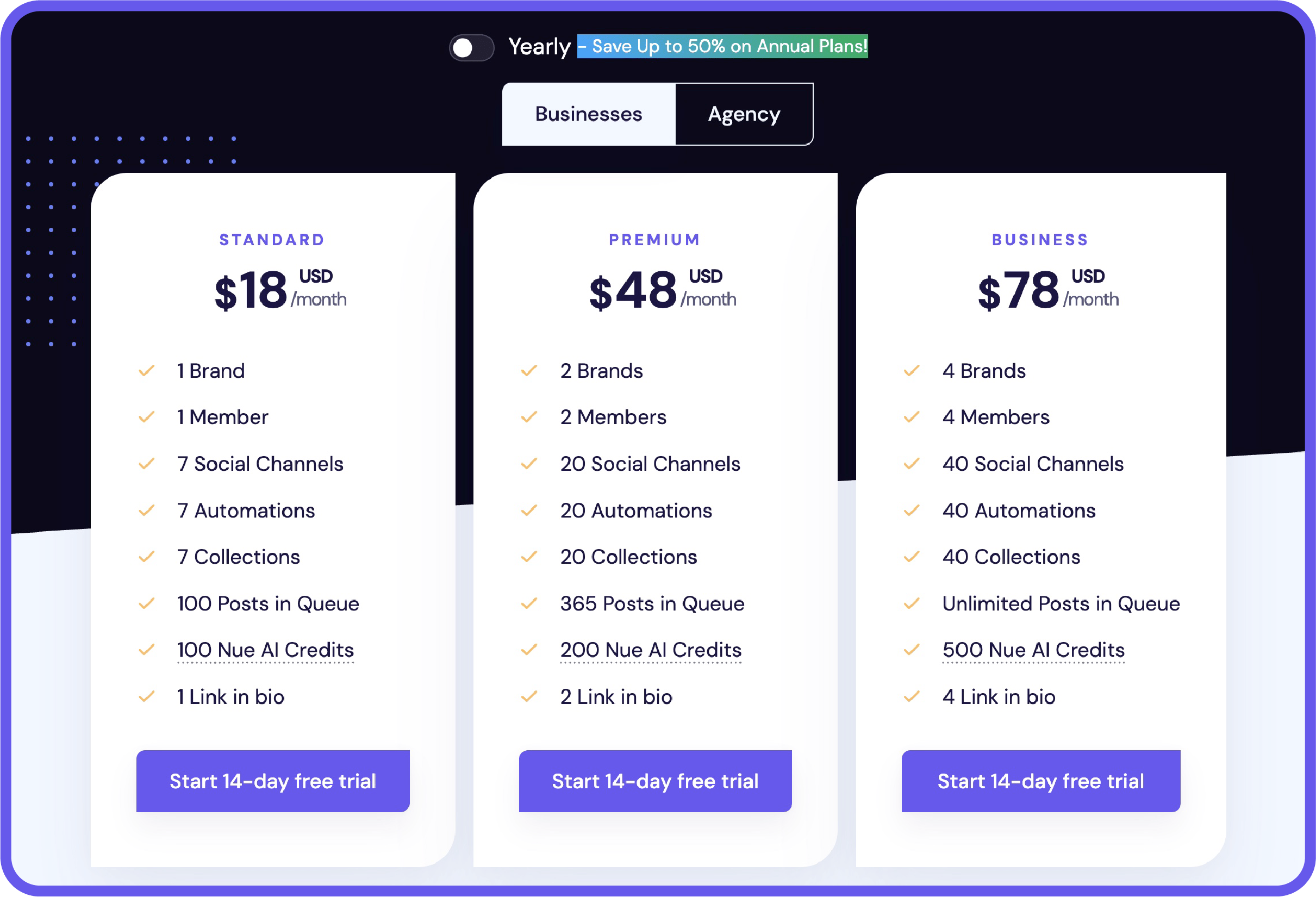This screenshot has width=1316, height=897.
Task: Click the 200 Nue AI Credits link
Action: pos(651,650)
